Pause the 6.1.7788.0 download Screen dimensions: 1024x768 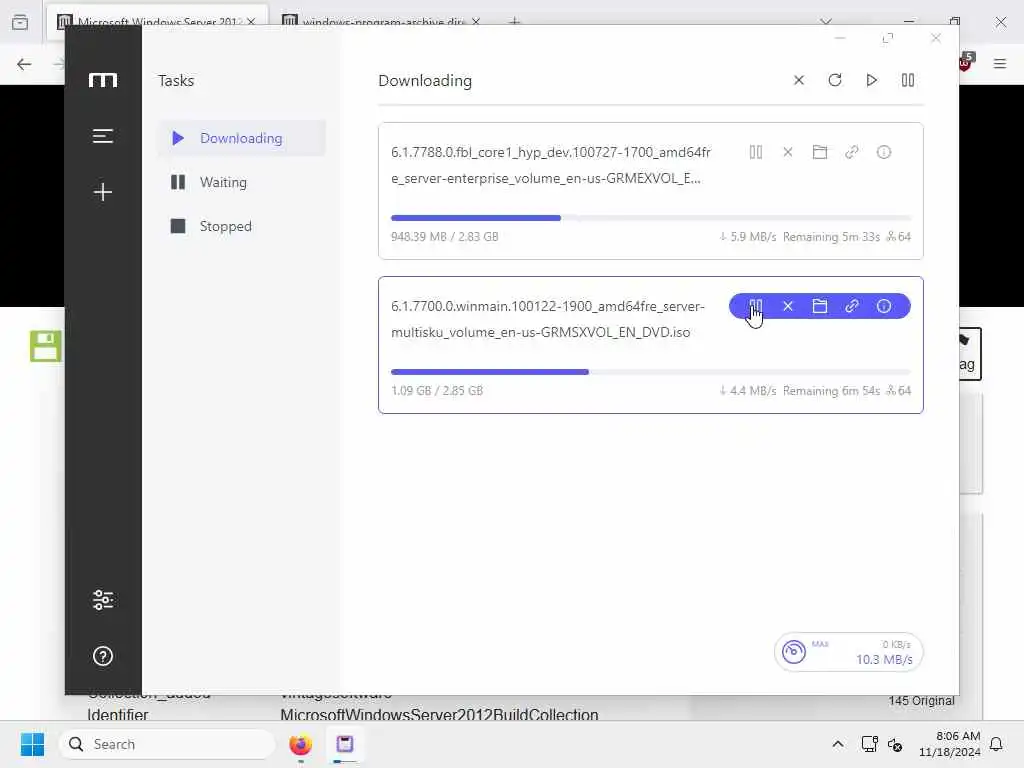tap(756, 152)
